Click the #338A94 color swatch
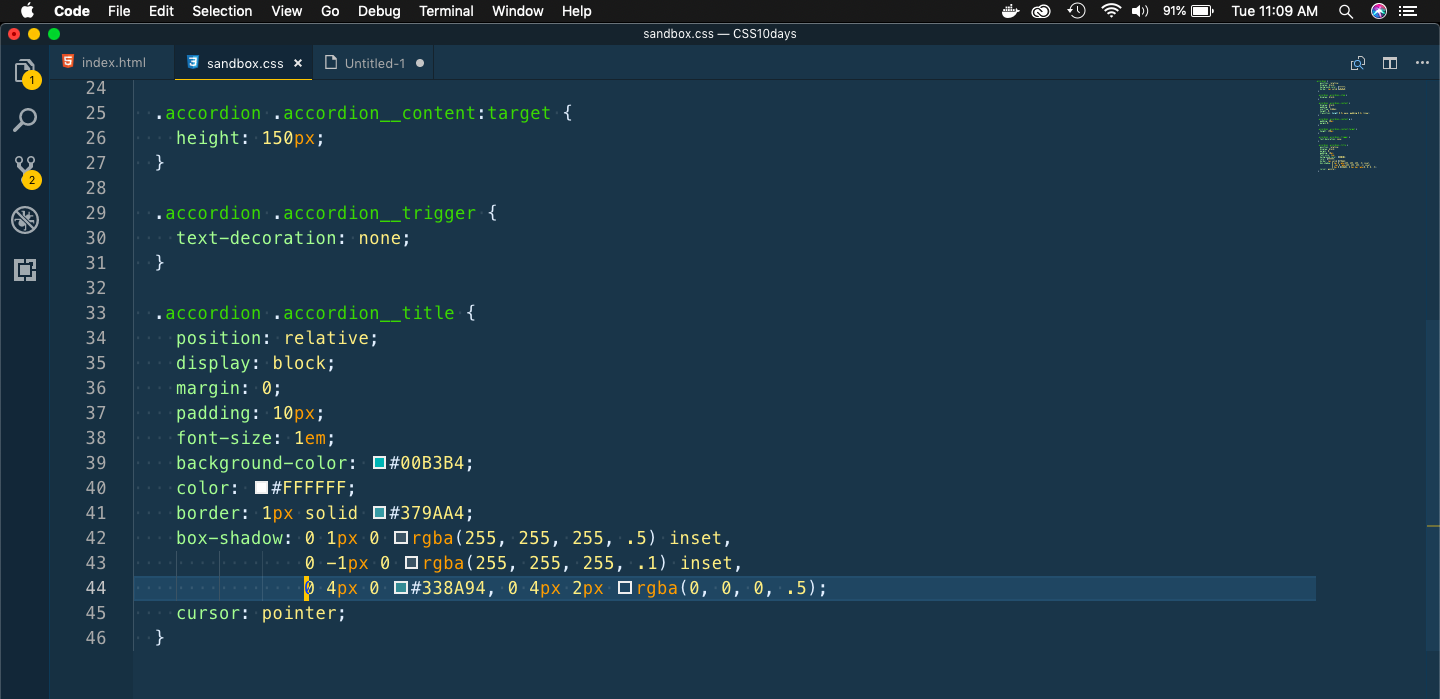This screenshot has height=699, width=1440. tap(401, 588)
